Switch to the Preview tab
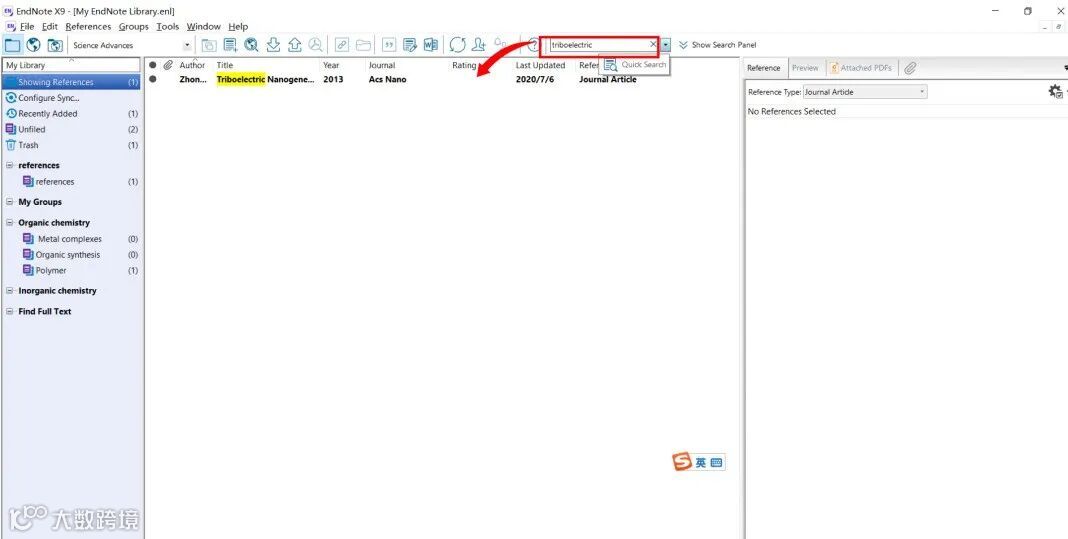 [x=805, y=68]
